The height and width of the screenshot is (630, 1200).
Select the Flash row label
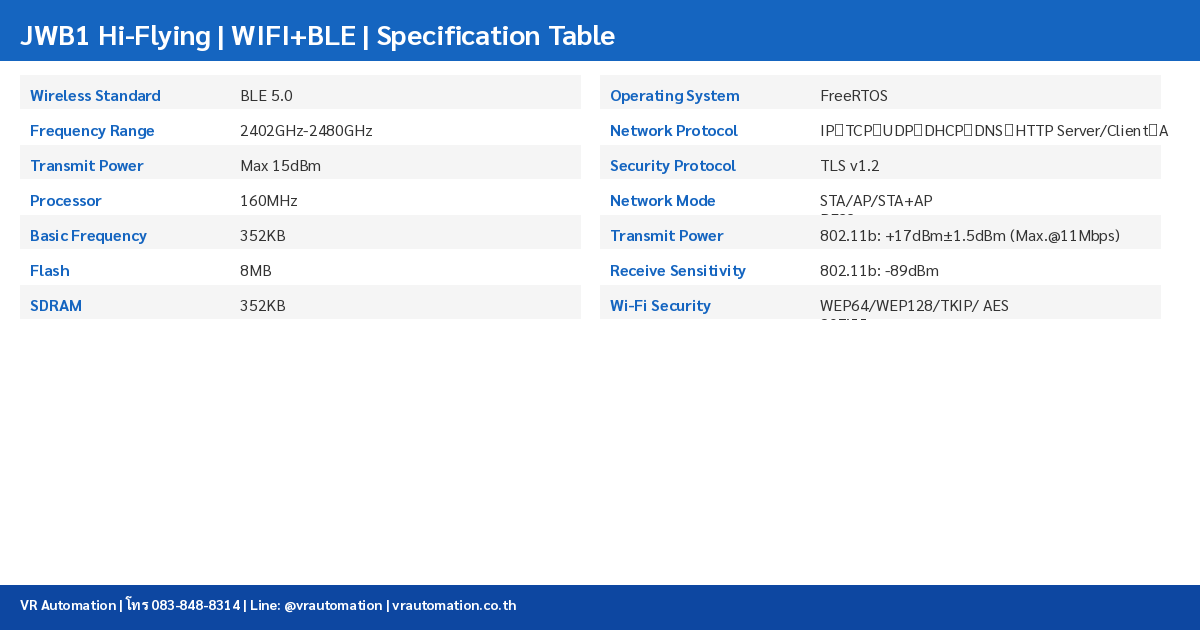click(x=50, y=271)
